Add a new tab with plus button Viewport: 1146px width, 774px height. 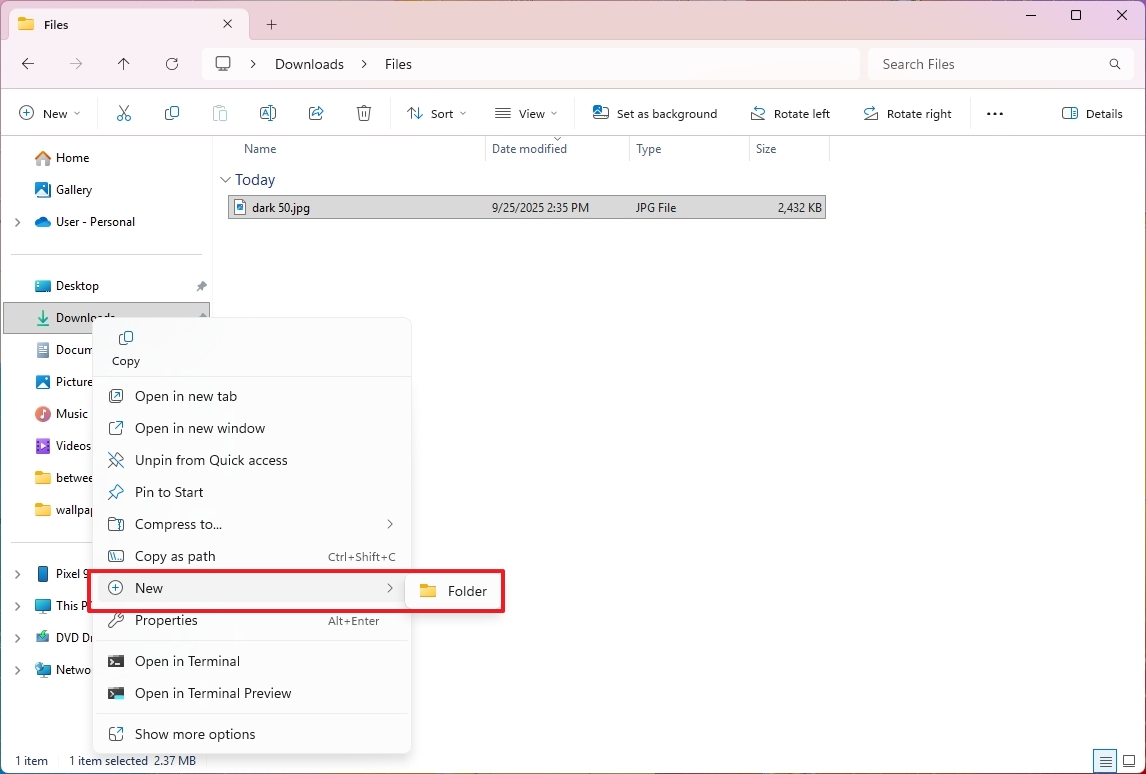[271, 24]
